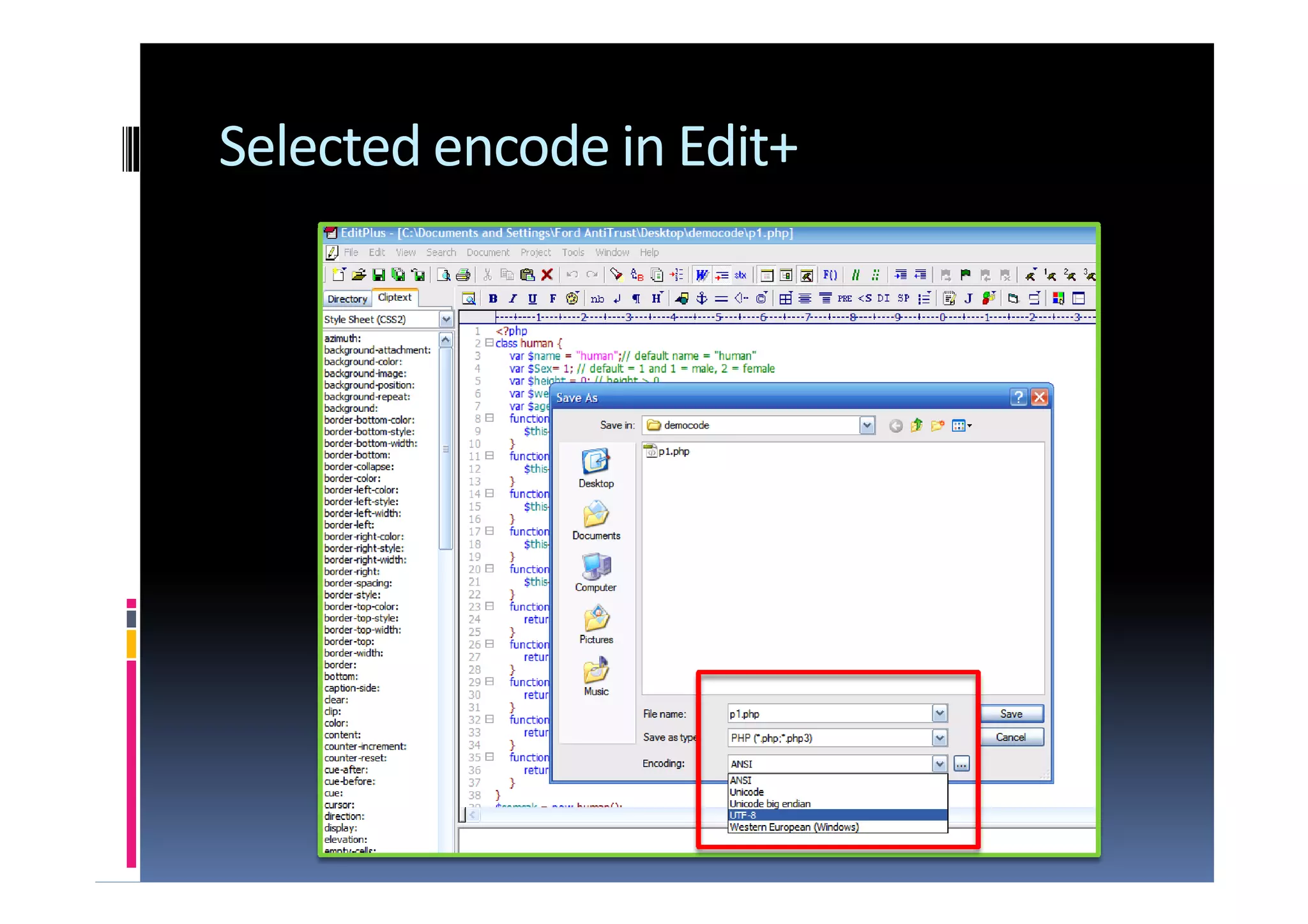Expand the File name dropdown arrow

(939, 713)
